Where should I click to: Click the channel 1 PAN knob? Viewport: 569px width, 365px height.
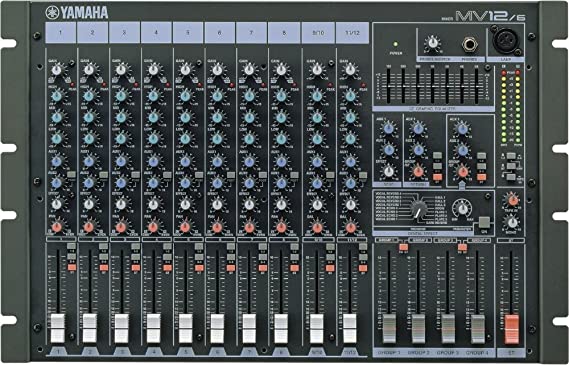56,227
